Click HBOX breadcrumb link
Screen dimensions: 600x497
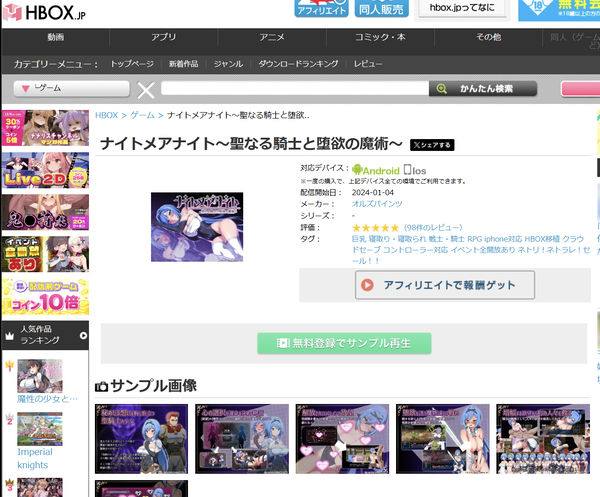106,115
